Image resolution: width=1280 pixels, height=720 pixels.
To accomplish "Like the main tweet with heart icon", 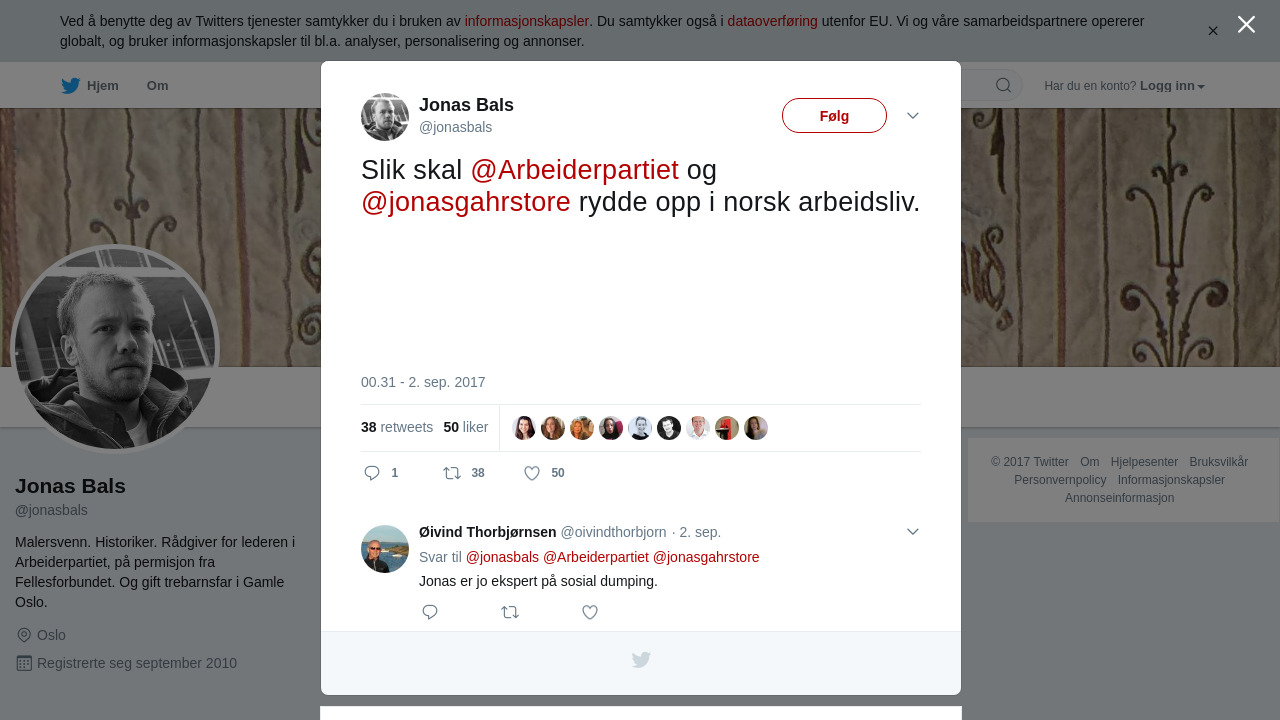I will pos(532,473).
